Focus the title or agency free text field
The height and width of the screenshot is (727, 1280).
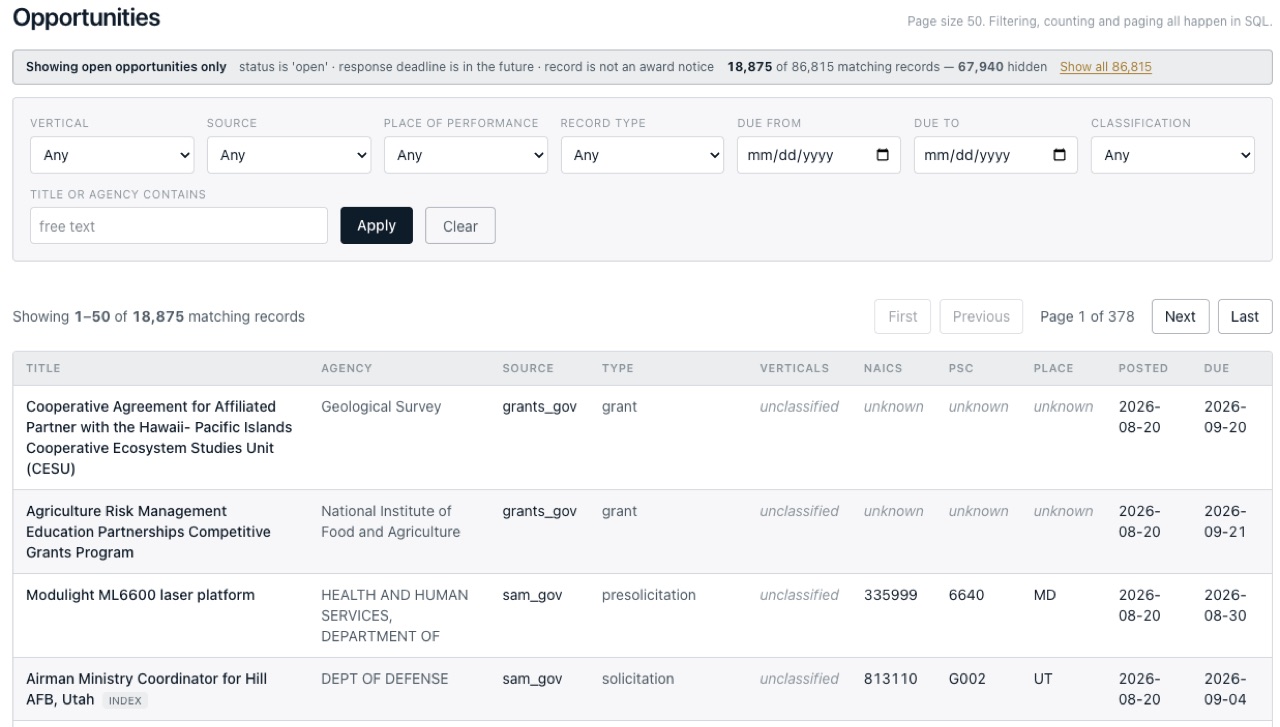(179, 226)
